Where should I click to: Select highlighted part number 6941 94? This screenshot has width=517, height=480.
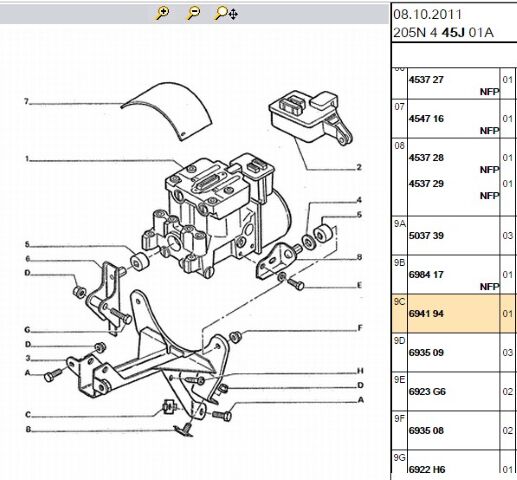pos(426,314)
